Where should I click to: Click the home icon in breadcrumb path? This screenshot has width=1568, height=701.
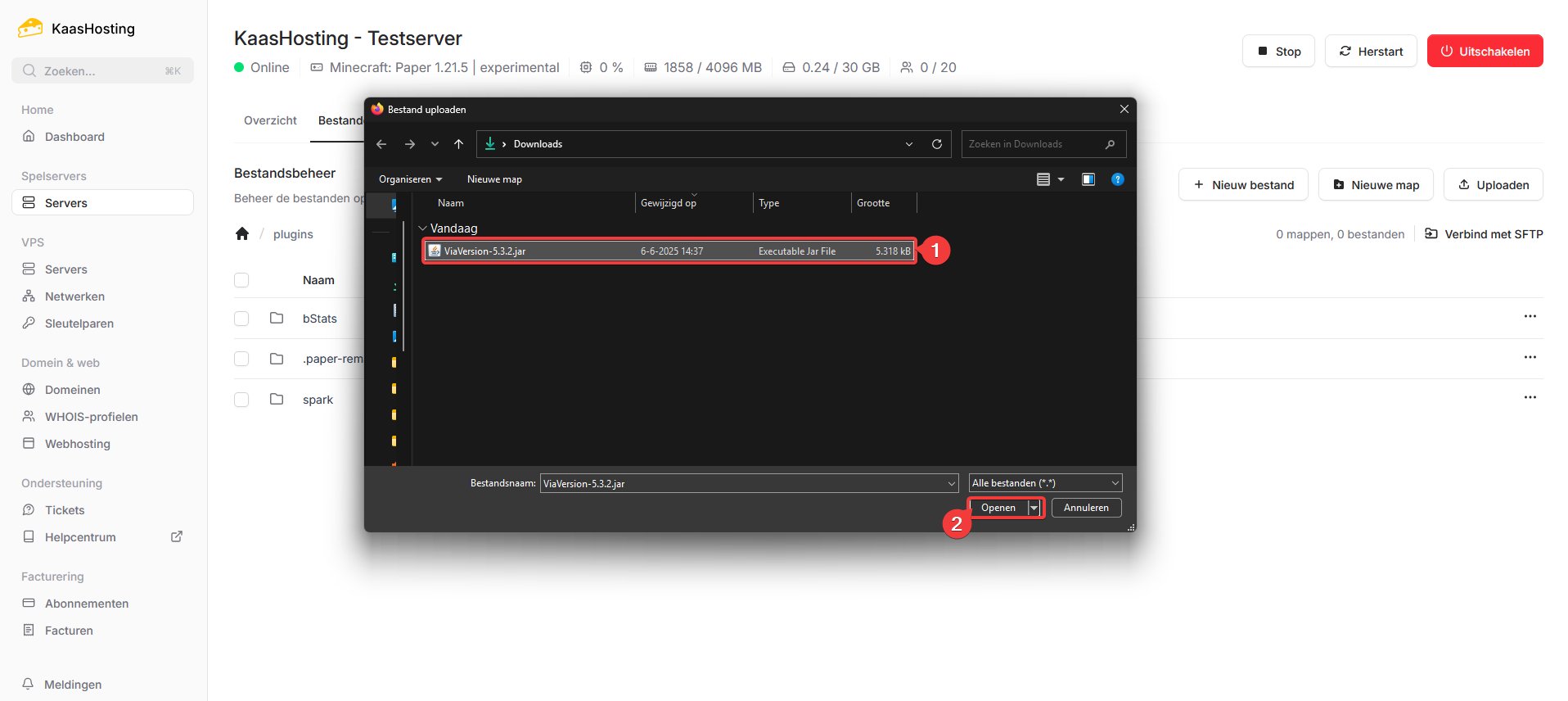(242, 234)
